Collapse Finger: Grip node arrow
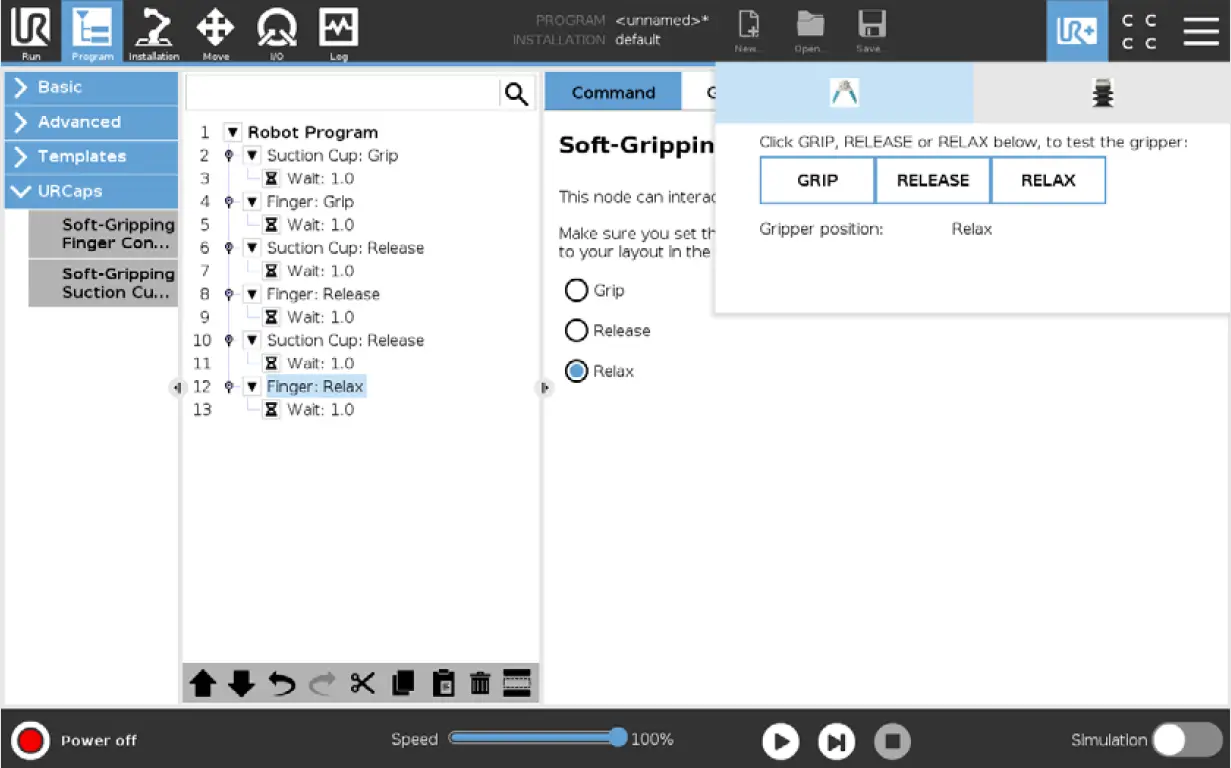This screenshot has width=1231, height=768. pyautogui.click(x=252, y=202)
